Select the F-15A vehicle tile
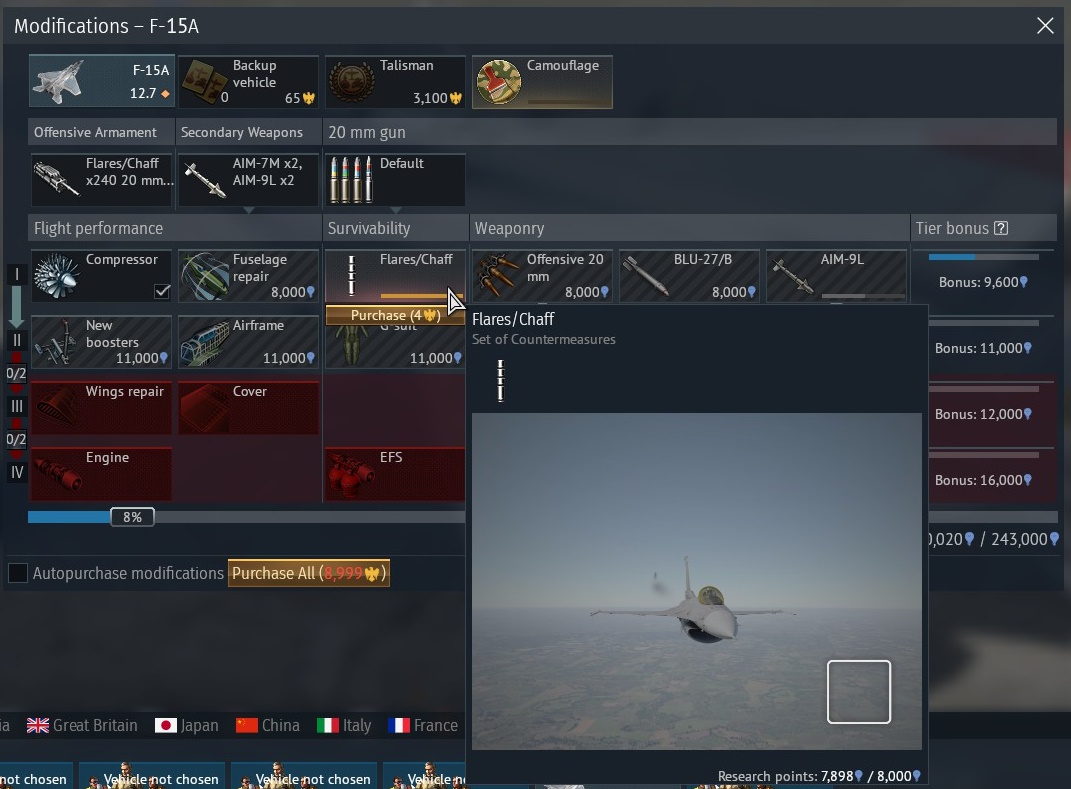1071x789 pixels. [102, 81]
